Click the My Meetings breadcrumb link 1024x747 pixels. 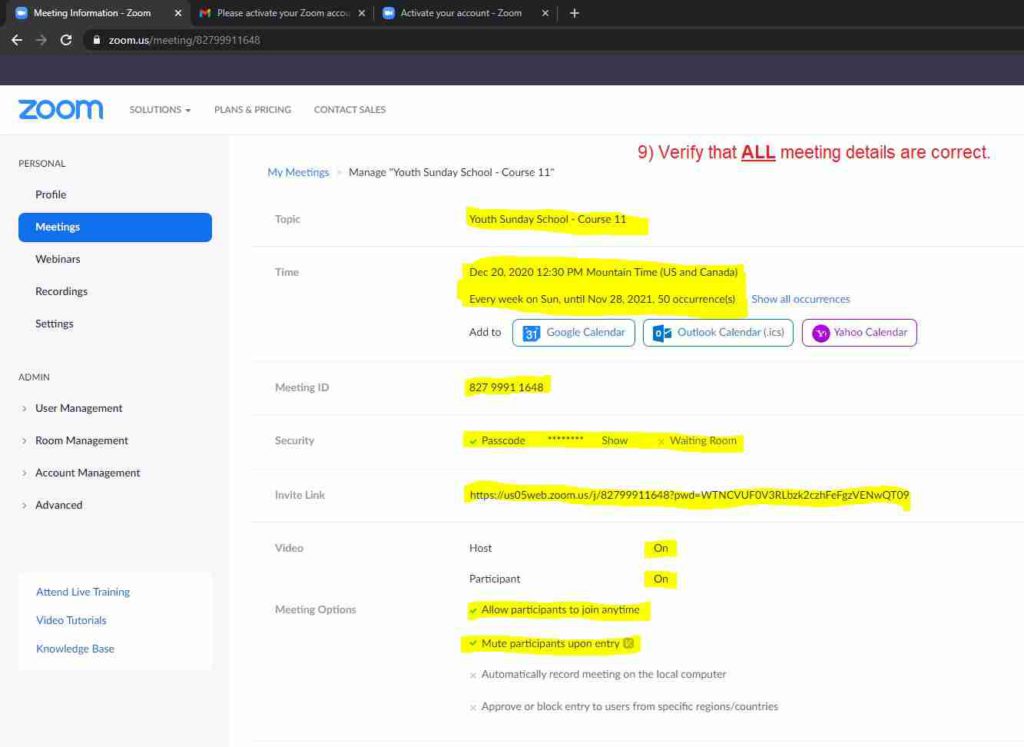coord(298,172)
